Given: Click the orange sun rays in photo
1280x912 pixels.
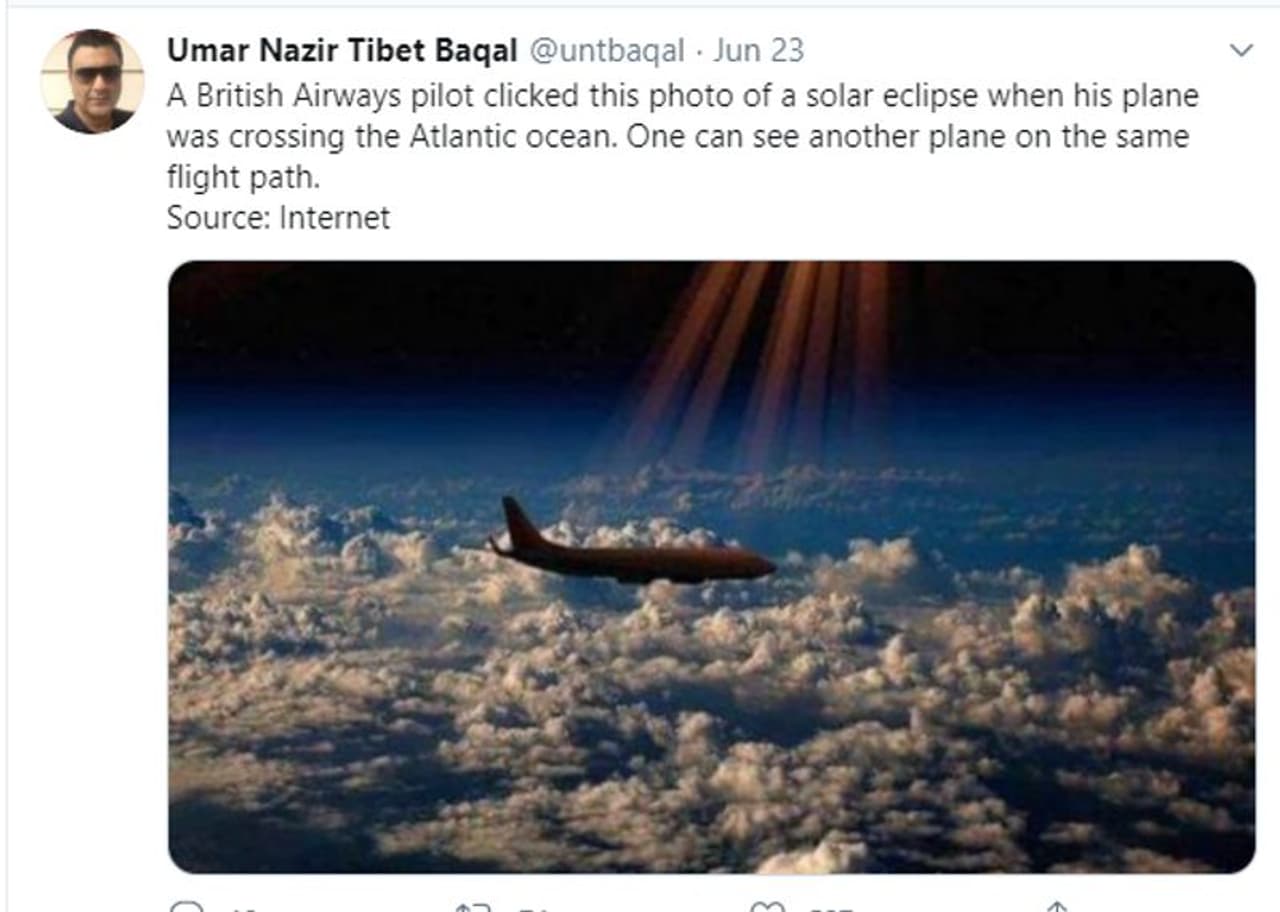Looking at the screenshot, I should coord(760,350).
